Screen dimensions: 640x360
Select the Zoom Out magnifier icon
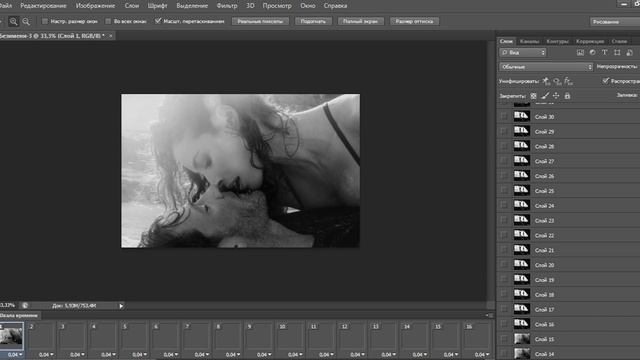point(26,22)
